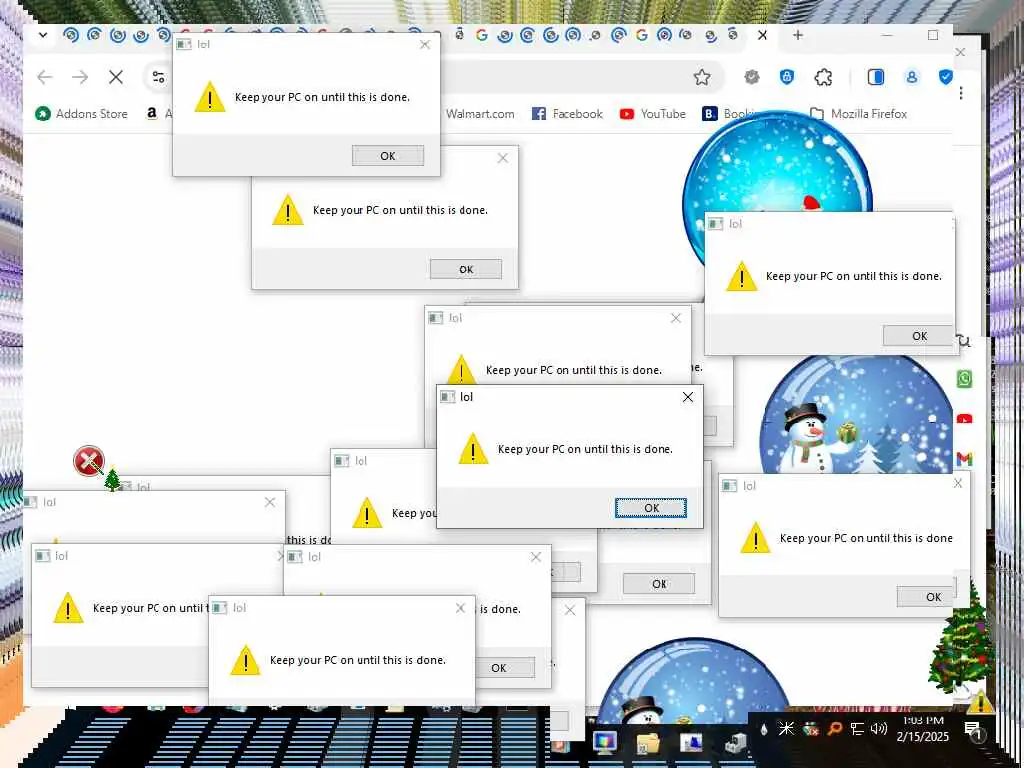Go back in Chrome

(44, 78)
